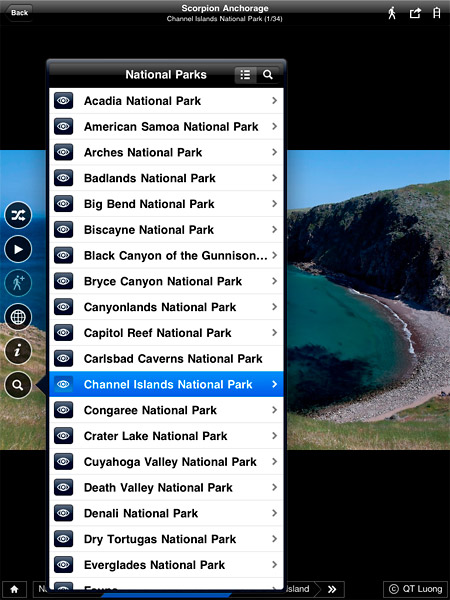450x600 pixels.
Task: Expand Denali National Park chevron
Action: (274, 513)
